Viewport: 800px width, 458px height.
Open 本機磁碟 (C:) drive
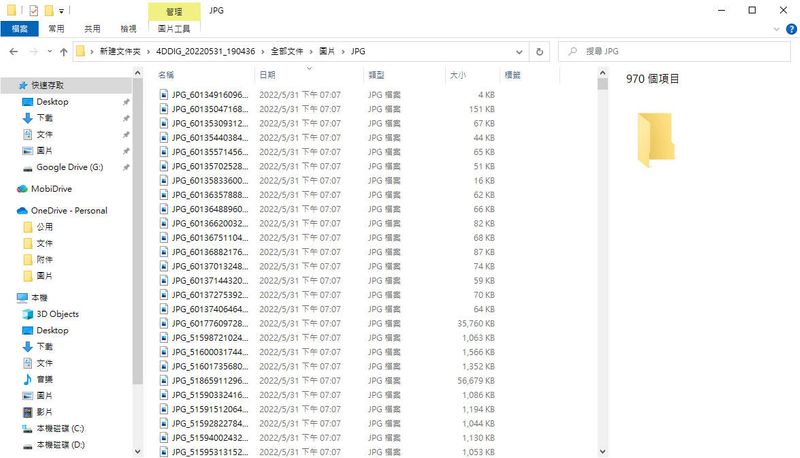point(60,428)
